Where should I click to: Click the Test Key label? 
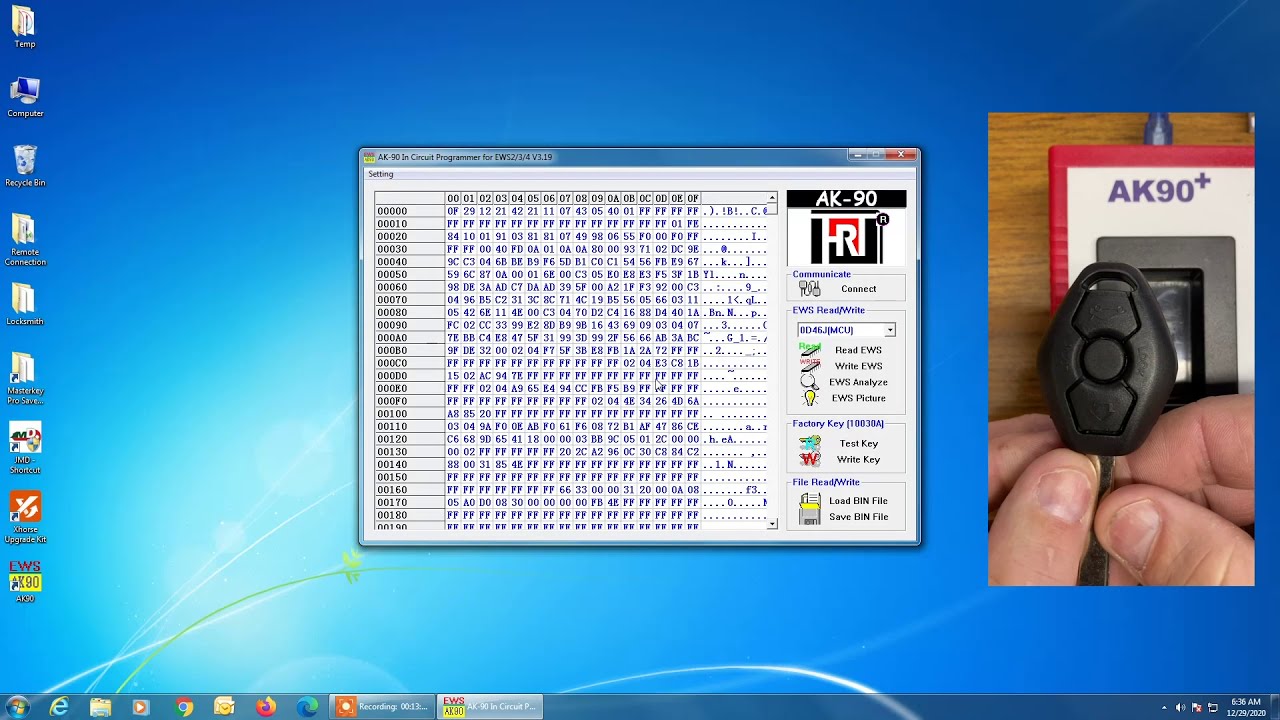858,443
